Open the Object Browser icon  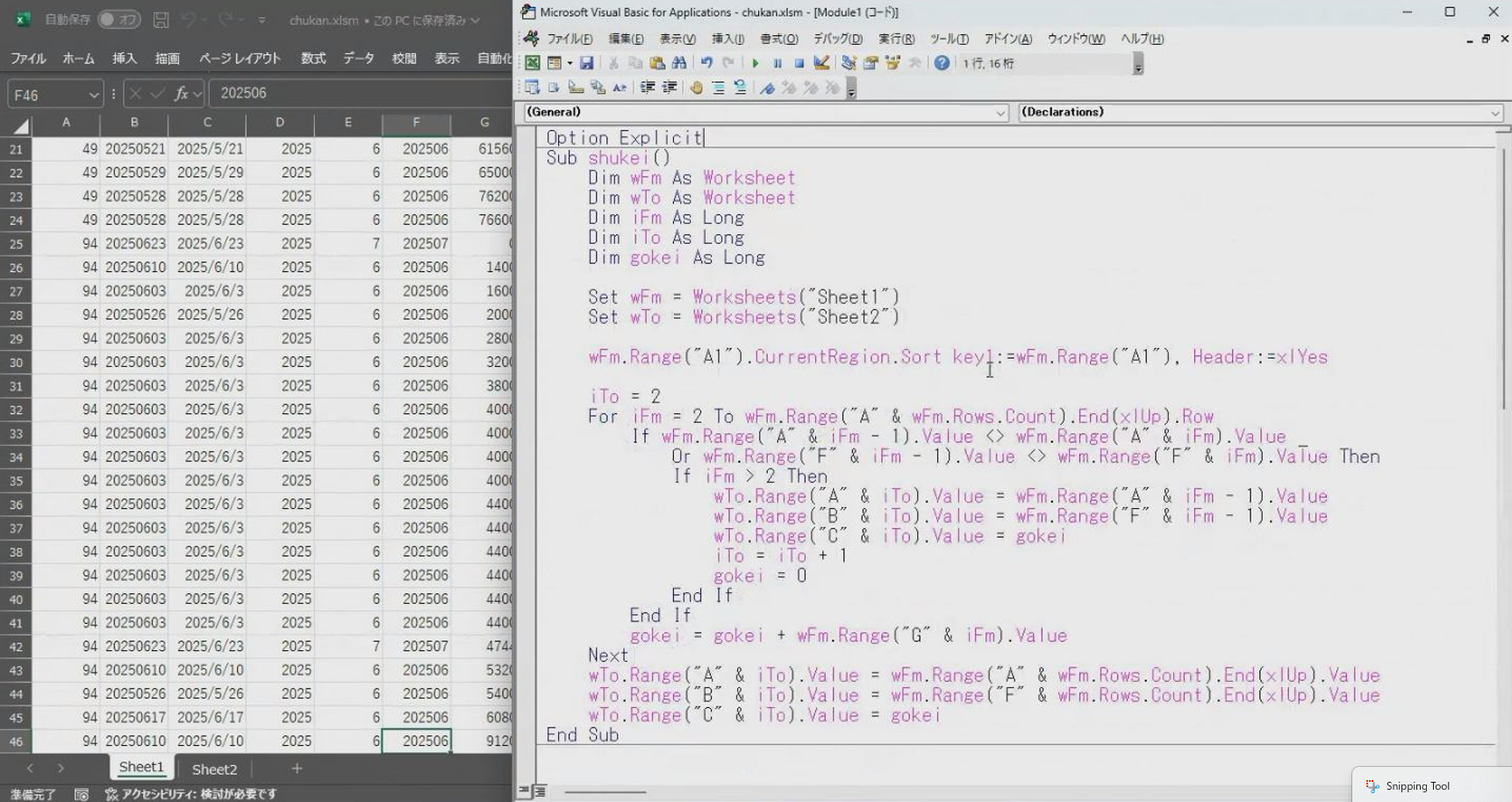coord(892,63)
